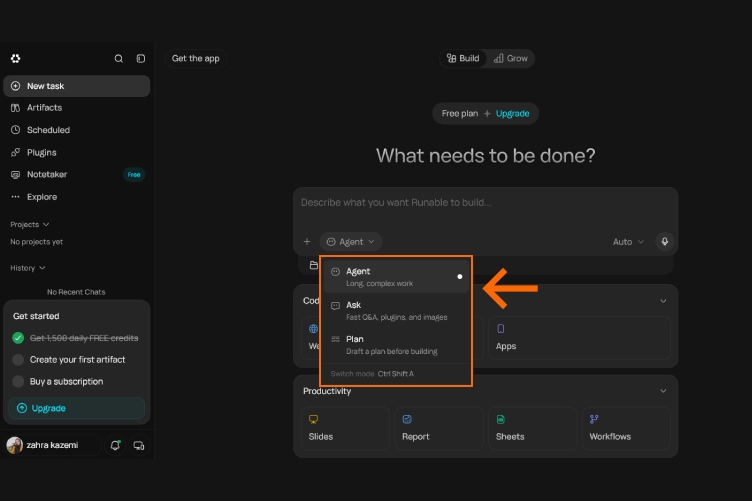Switch to the Build tab
This screenshot has width=752, height=501.
(x=463, y=58)
